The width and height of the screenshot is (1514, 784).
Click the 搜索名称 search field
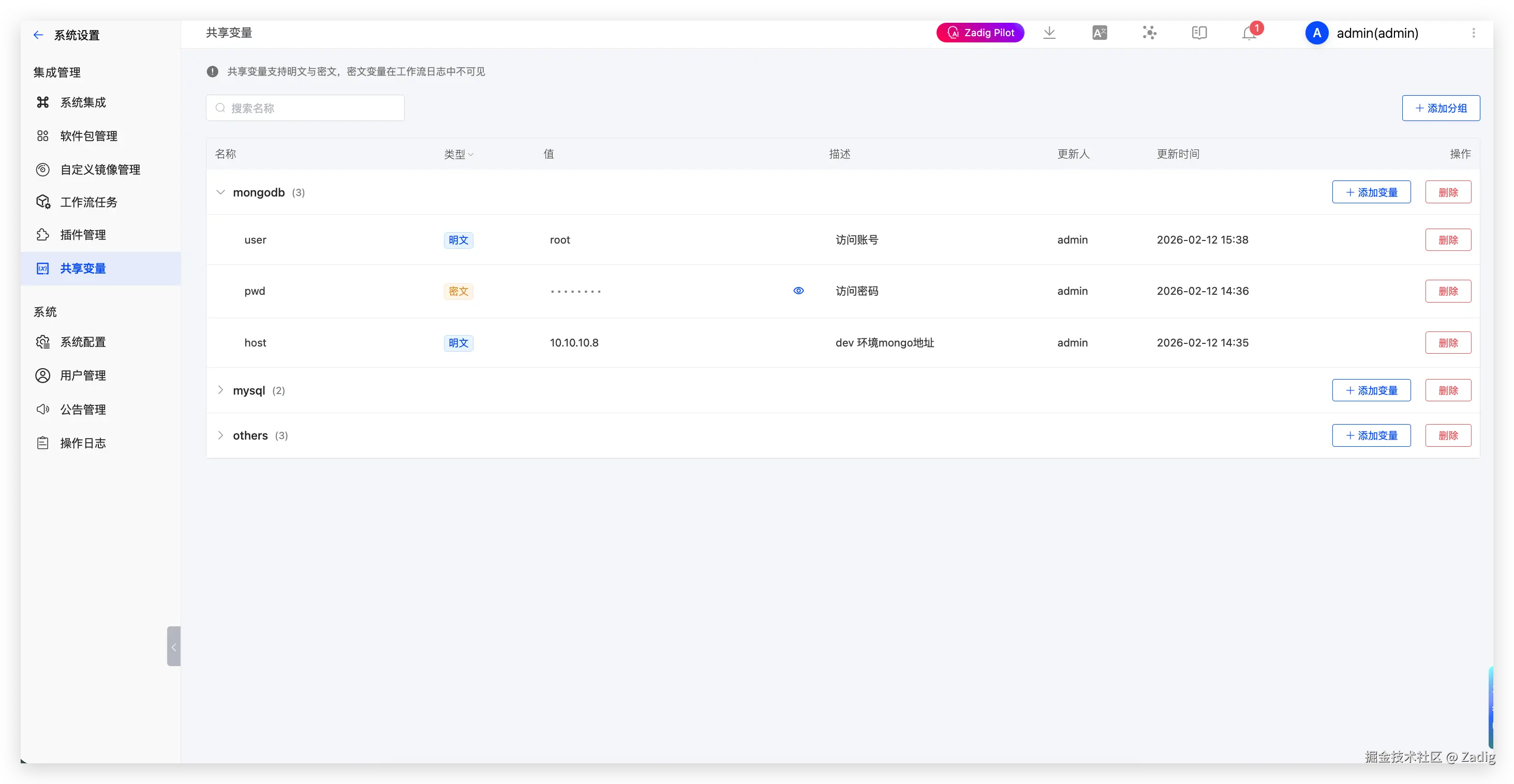(306, 108)
